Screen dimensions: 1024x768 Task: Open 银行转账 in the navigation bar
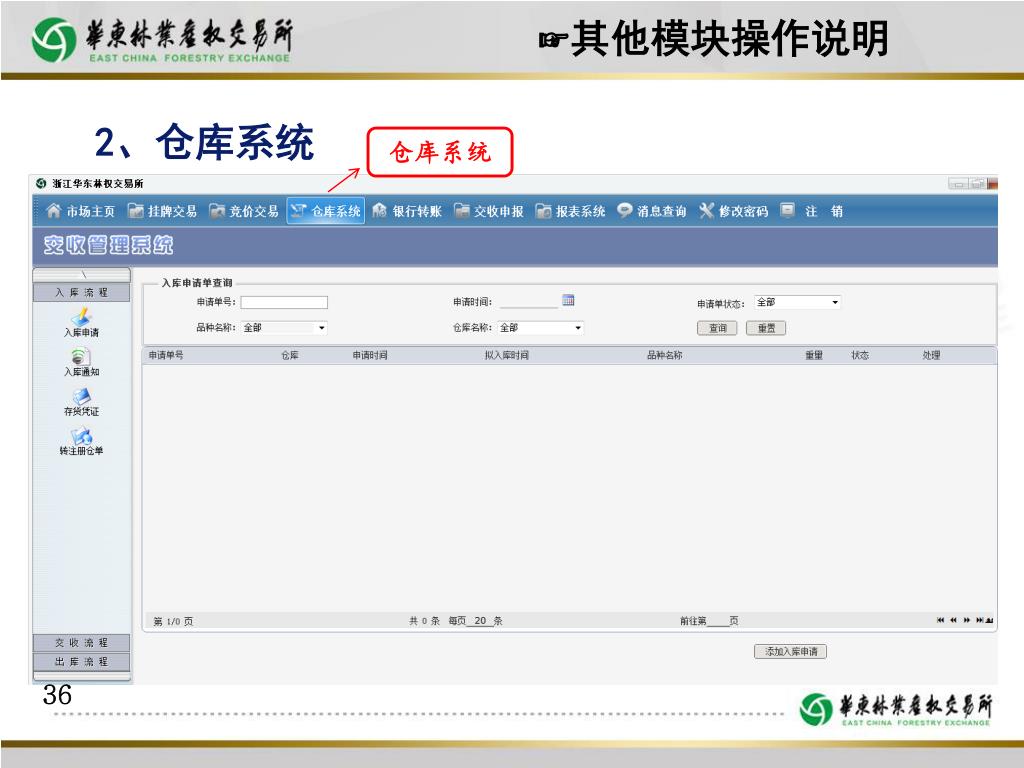click(406, 211)
